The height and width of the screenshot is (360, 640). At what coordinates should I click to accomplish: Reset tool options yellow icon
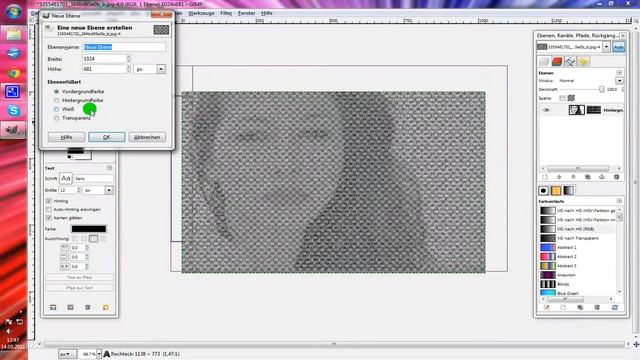tap(105, 307)
